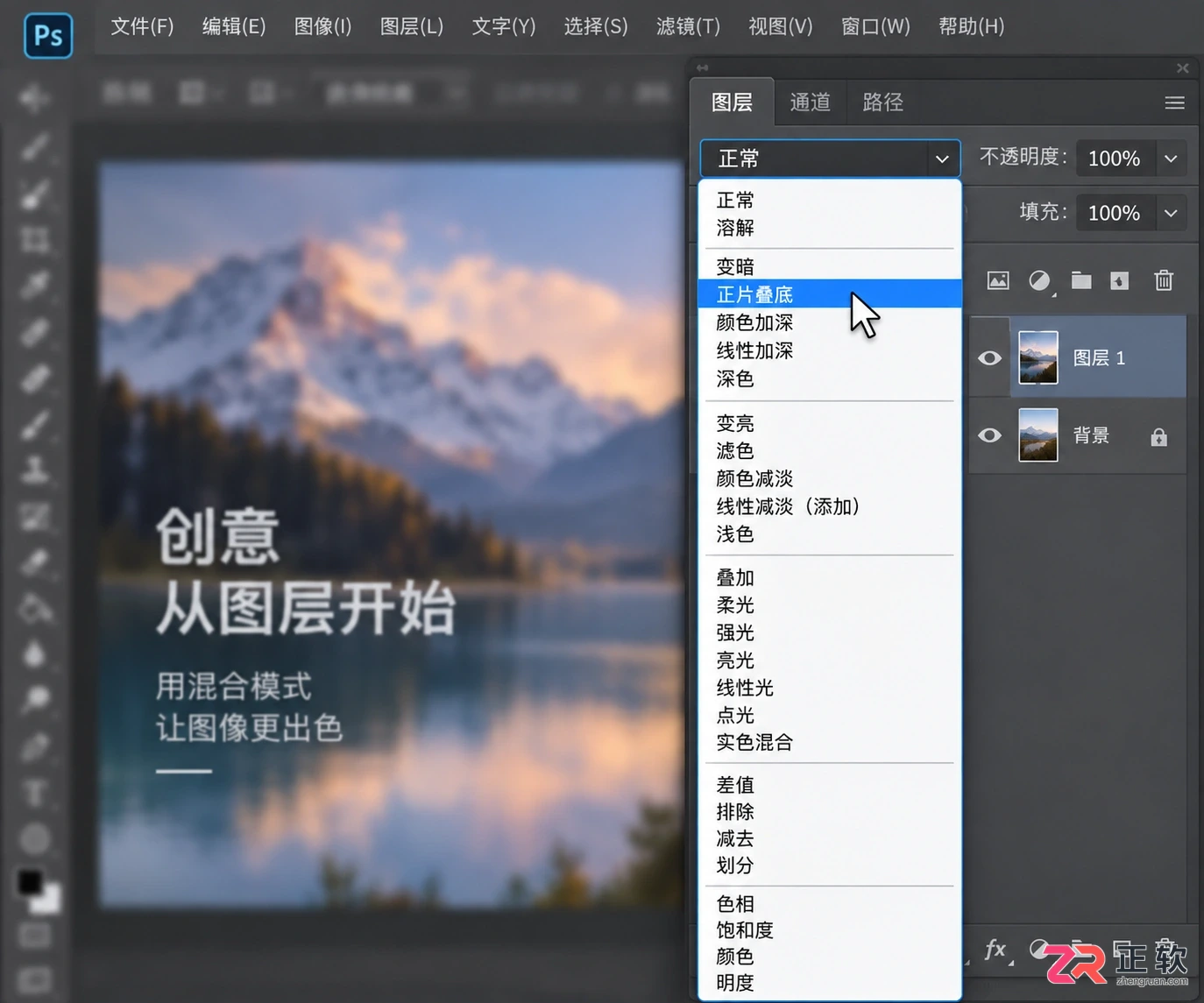Click the lock icon on 背景 layer
The width and height of the screenshot is (1204, 1003).
click(1158, 436)
